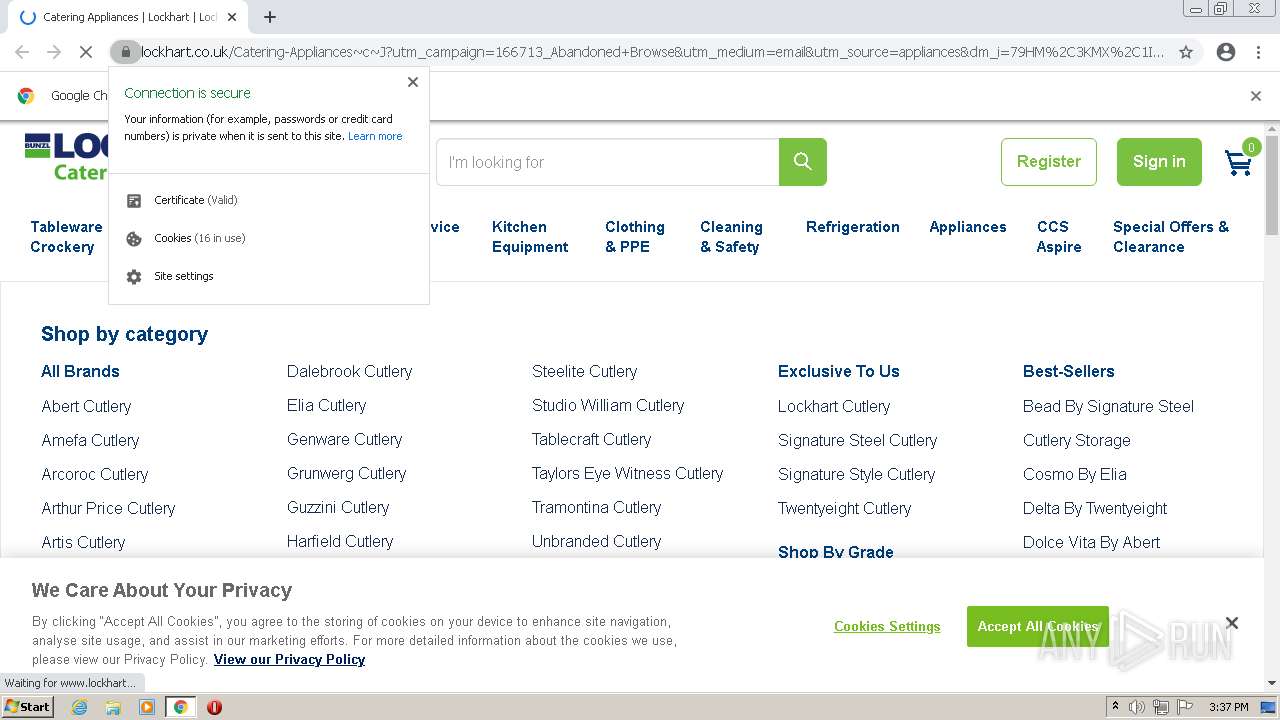
Task: Open Amefa Cutlery link
Action: pos(90,440)
